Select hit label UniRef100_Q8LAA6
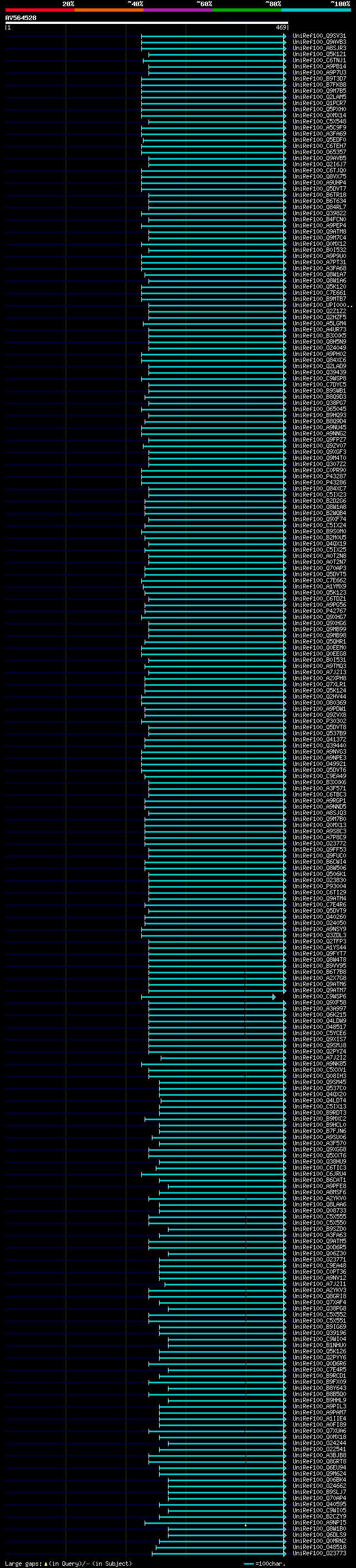The height and width of the screenshot is (1568, 356). (319, 1205)
